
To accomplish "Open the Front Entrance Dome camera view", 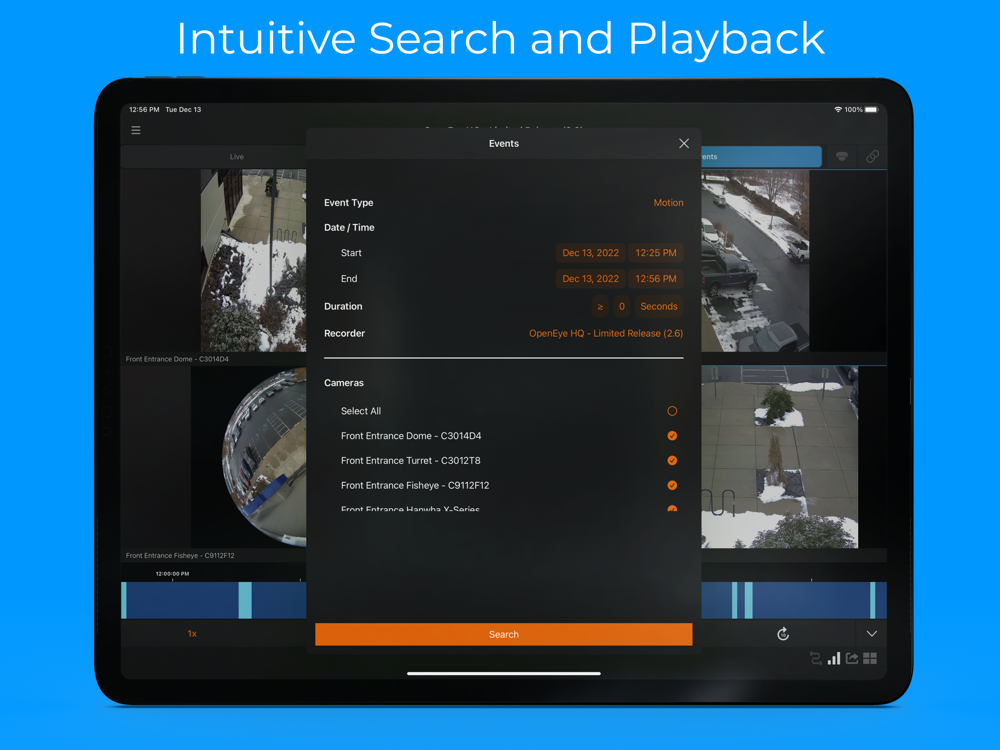I will coord(253,260).
